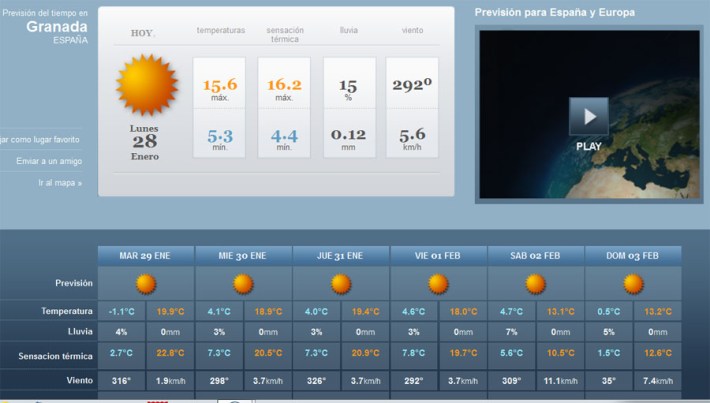Screen dimensions: 710x403
Task: Click the sun icon under VIE 01 FEB
Action: click(438, 284)
